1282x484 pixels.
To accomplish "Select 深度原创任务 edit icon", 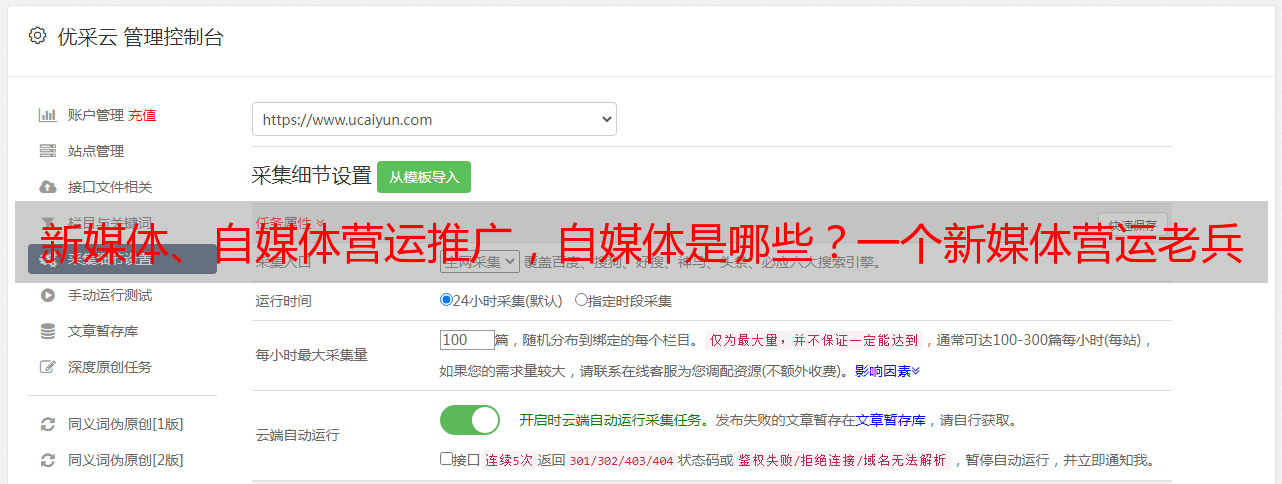I will point(47,367).
